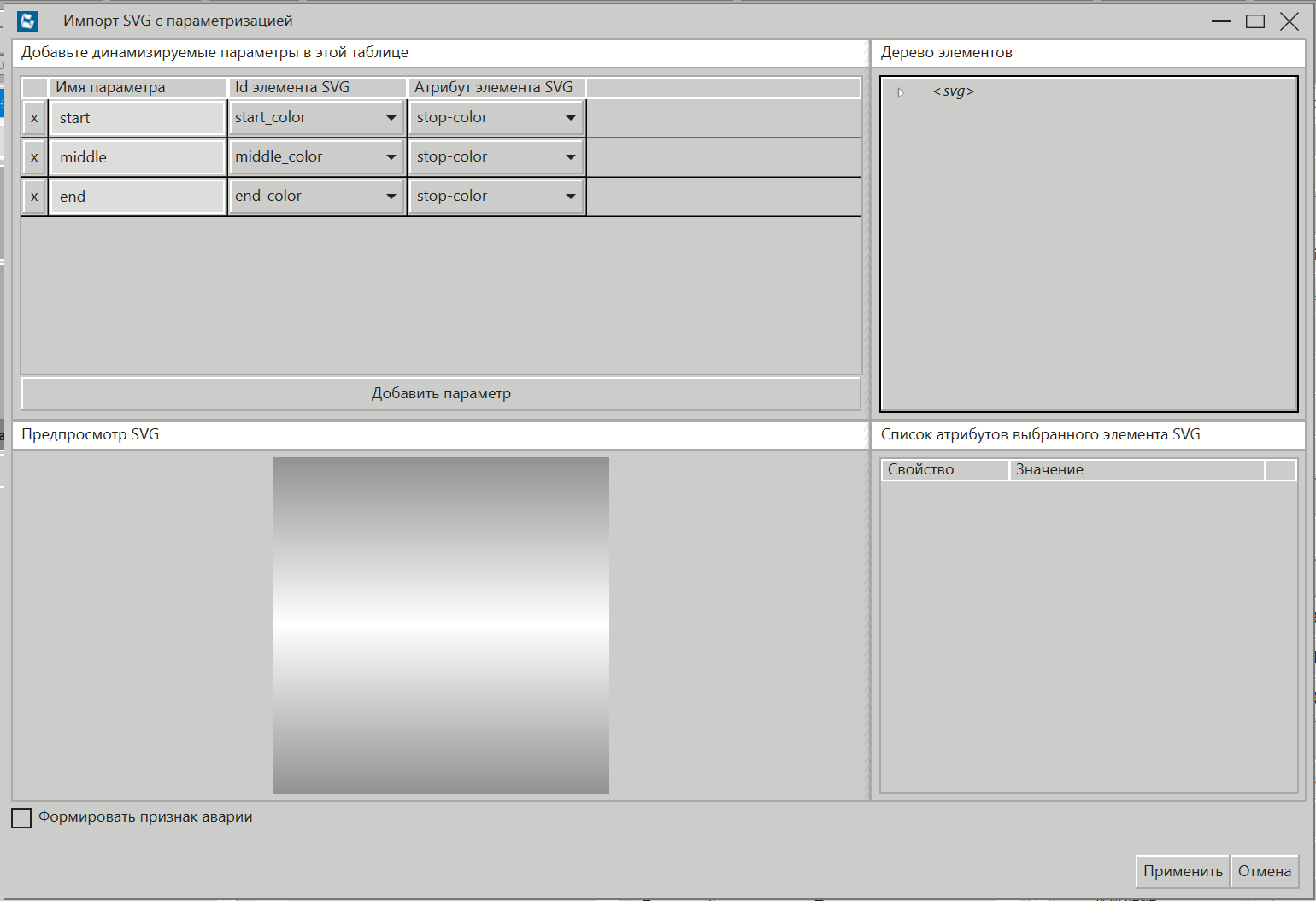Click the 'middle' parameter name field
The width and height of the screenshot is (1316, 901).
pos(137,157)
